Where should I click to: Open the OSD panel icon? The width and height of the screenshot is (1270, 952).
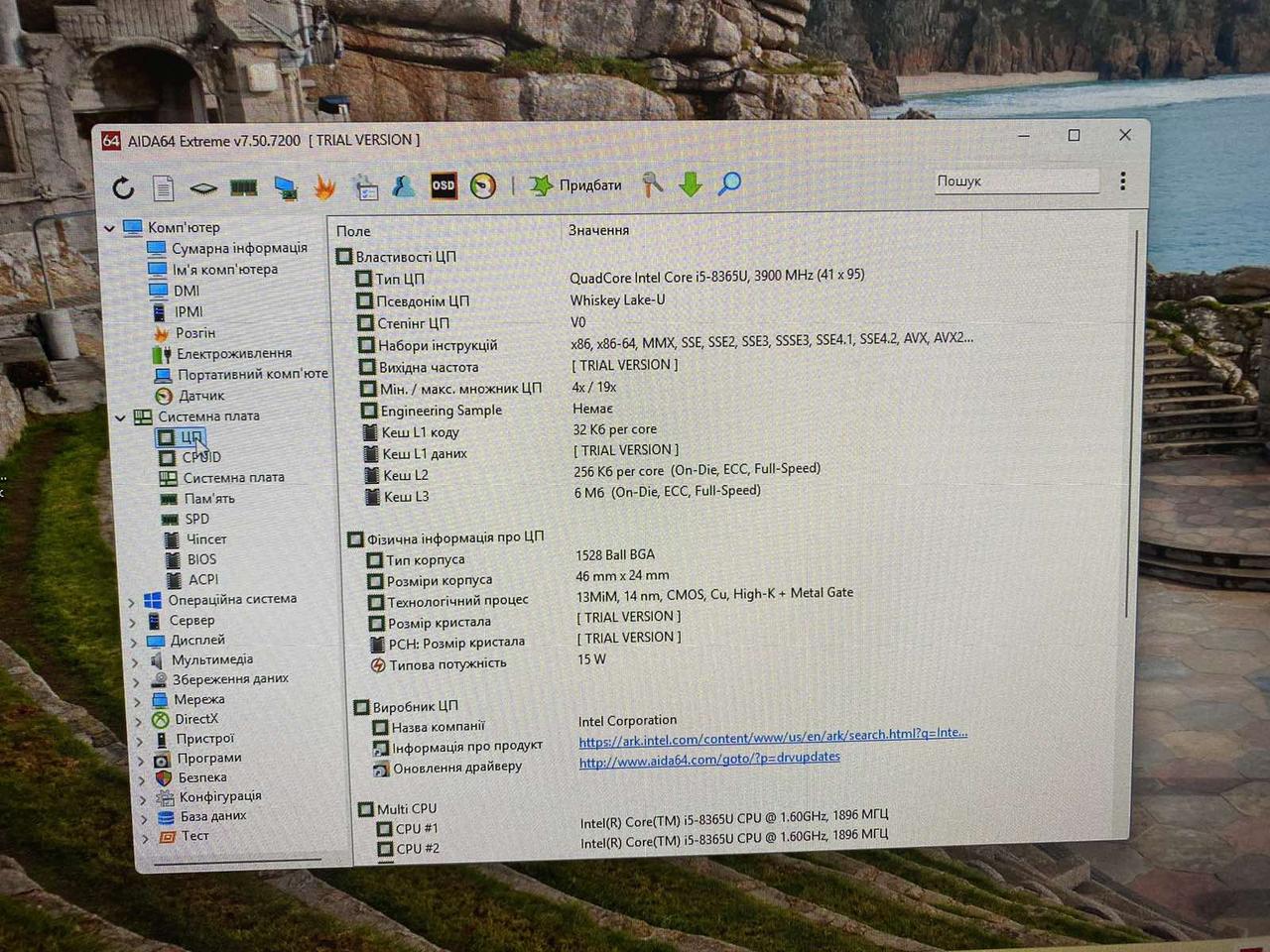[444, 185]
